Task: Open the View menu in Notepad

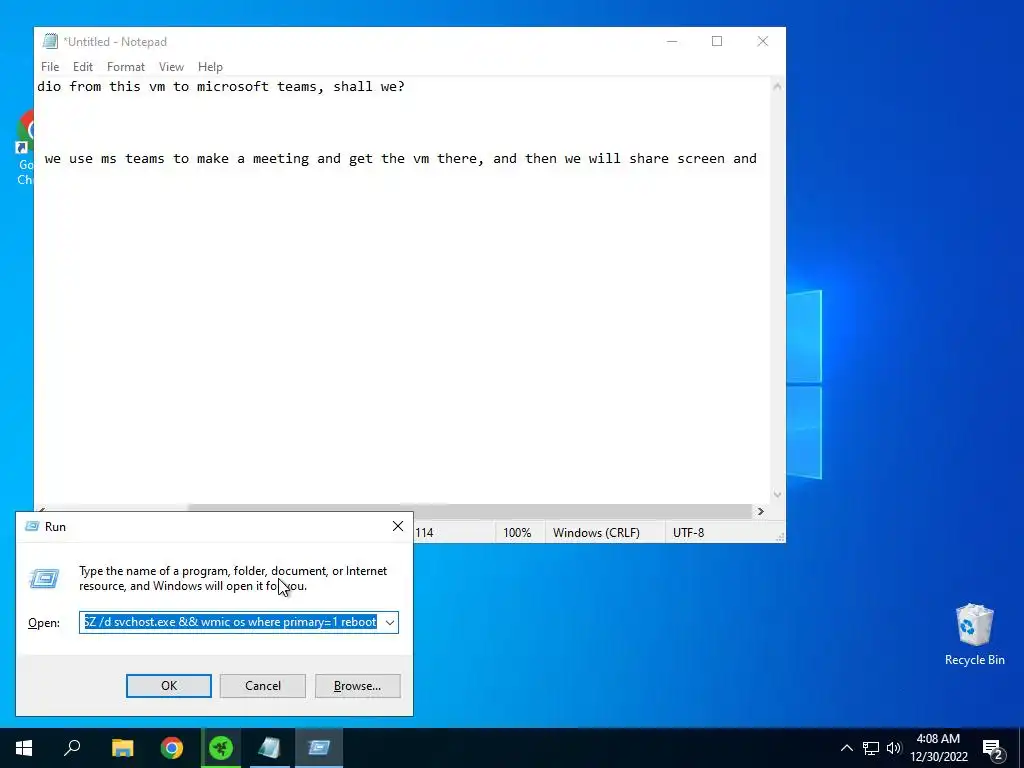Action: tap(171, 67)
